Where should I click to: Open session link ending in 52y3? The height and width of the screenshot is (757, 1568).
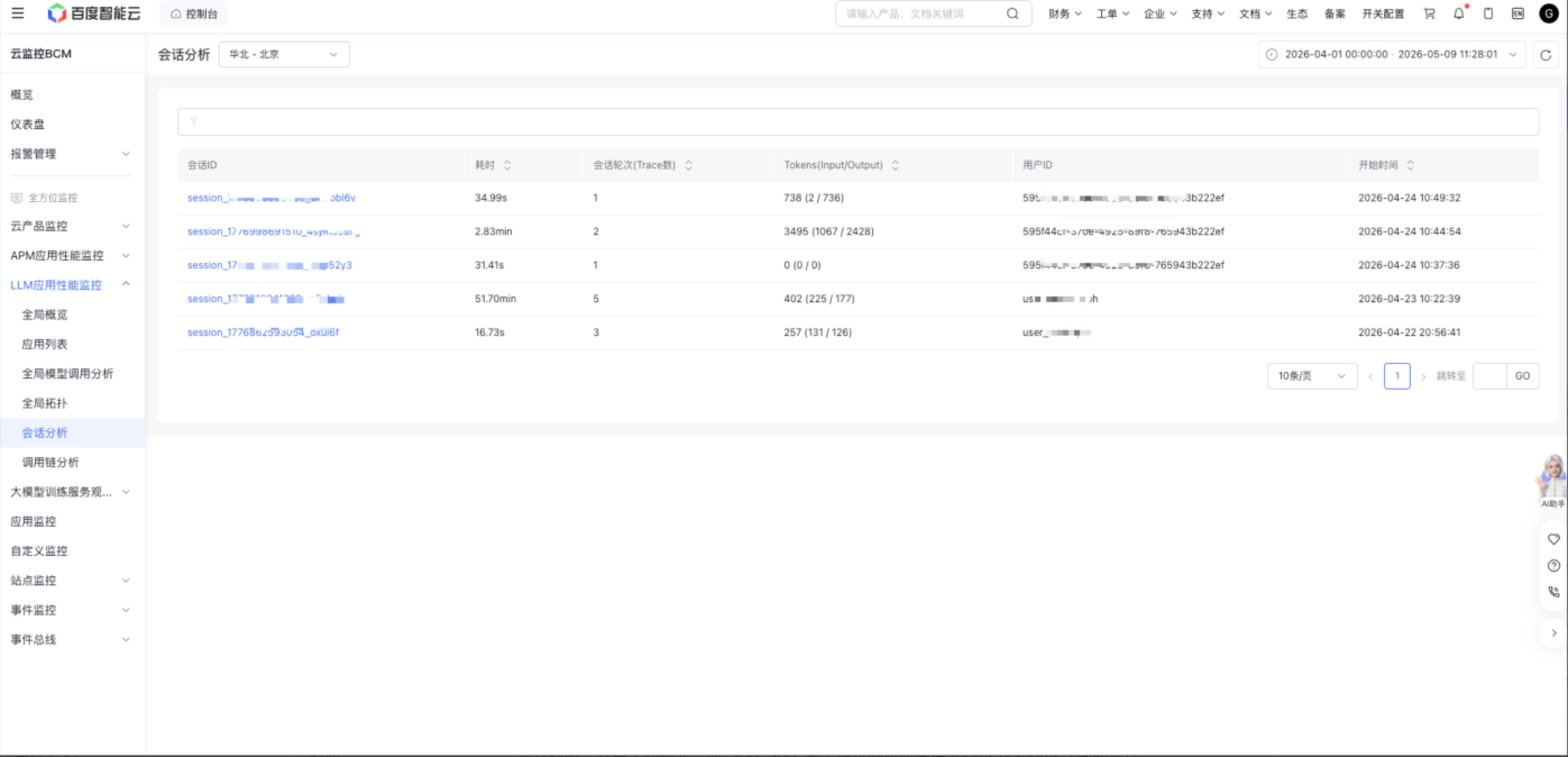click(x=269, y=265)
